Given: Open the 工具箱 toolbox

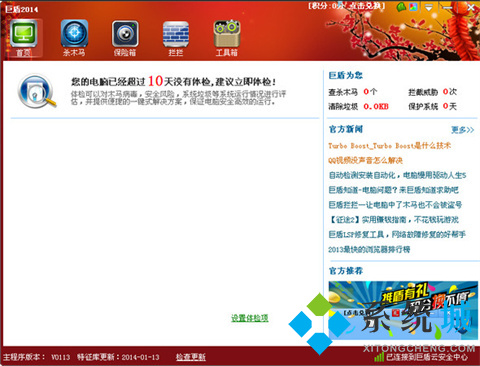Looking at the screenshot, I should point(227,38).
